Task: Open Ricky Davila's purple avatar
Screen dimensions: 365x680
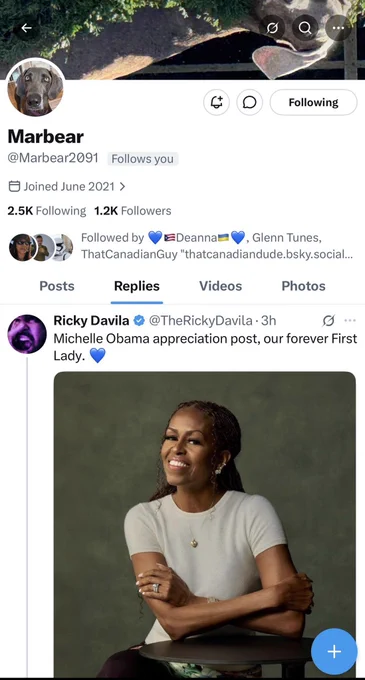Action: [x=27, y=334]
